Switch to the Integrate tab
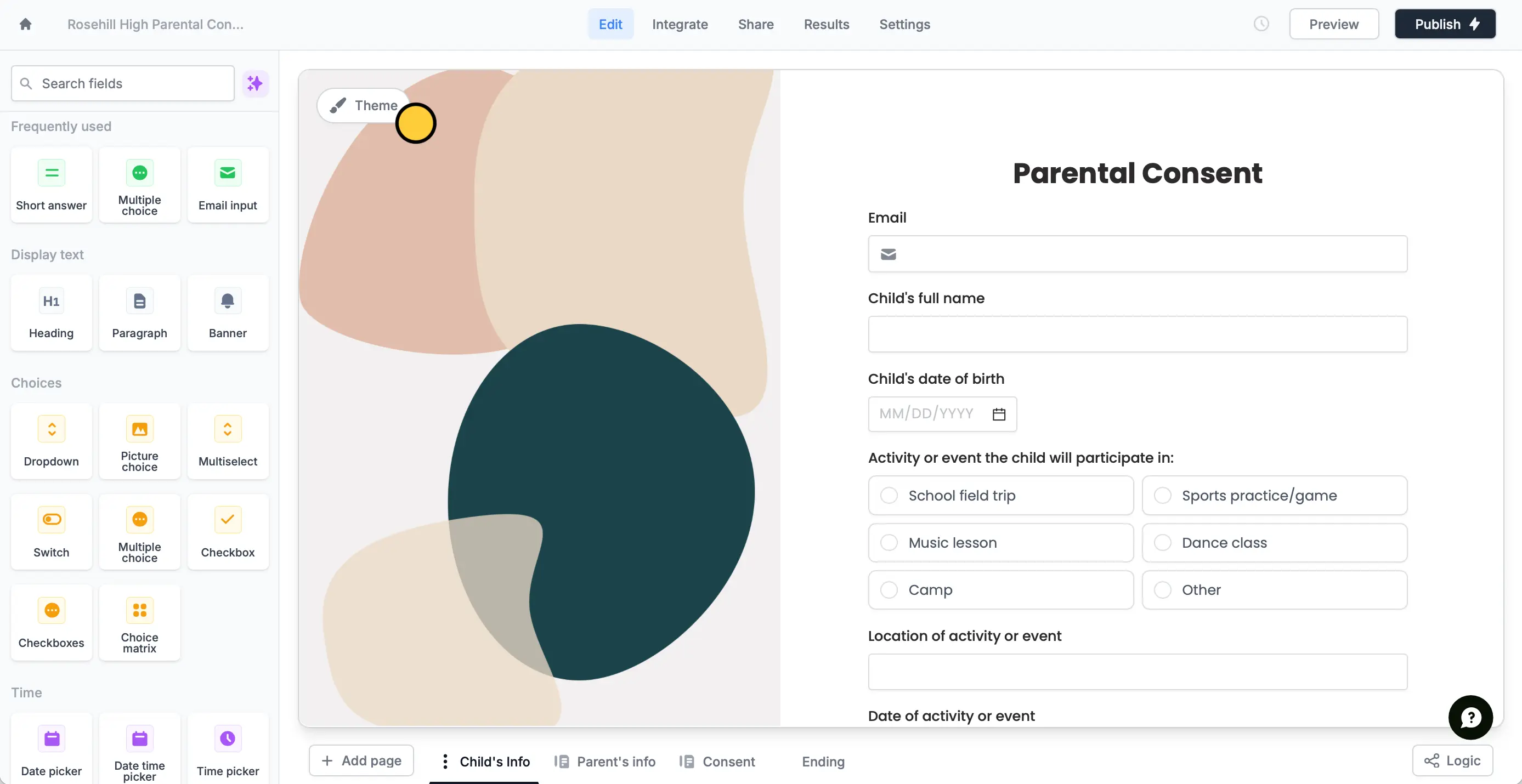The image size is (1522, 784). [x=680, y=24]
